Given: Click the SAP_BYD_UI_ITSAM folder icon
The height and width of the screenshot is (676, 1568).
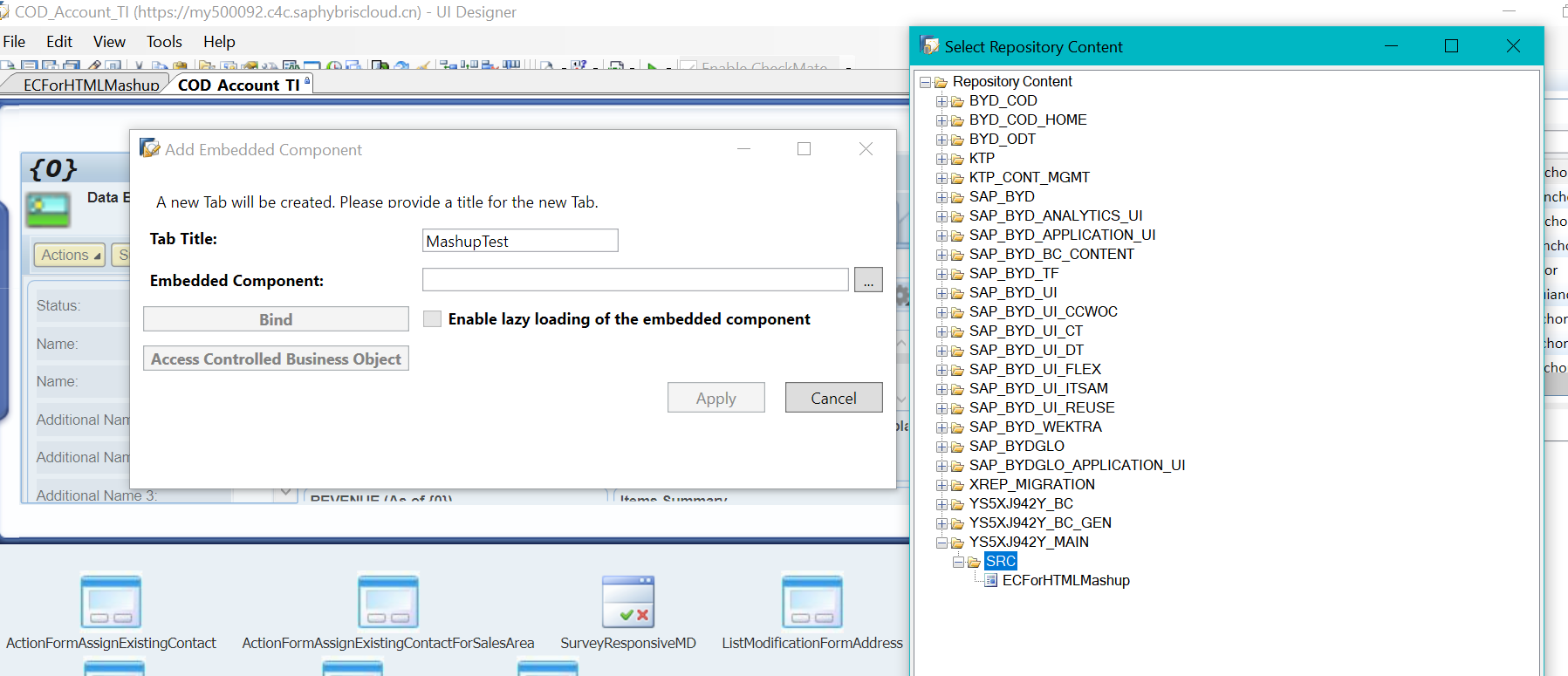Looking at the screenshot, I should click(x=957, y=389).
